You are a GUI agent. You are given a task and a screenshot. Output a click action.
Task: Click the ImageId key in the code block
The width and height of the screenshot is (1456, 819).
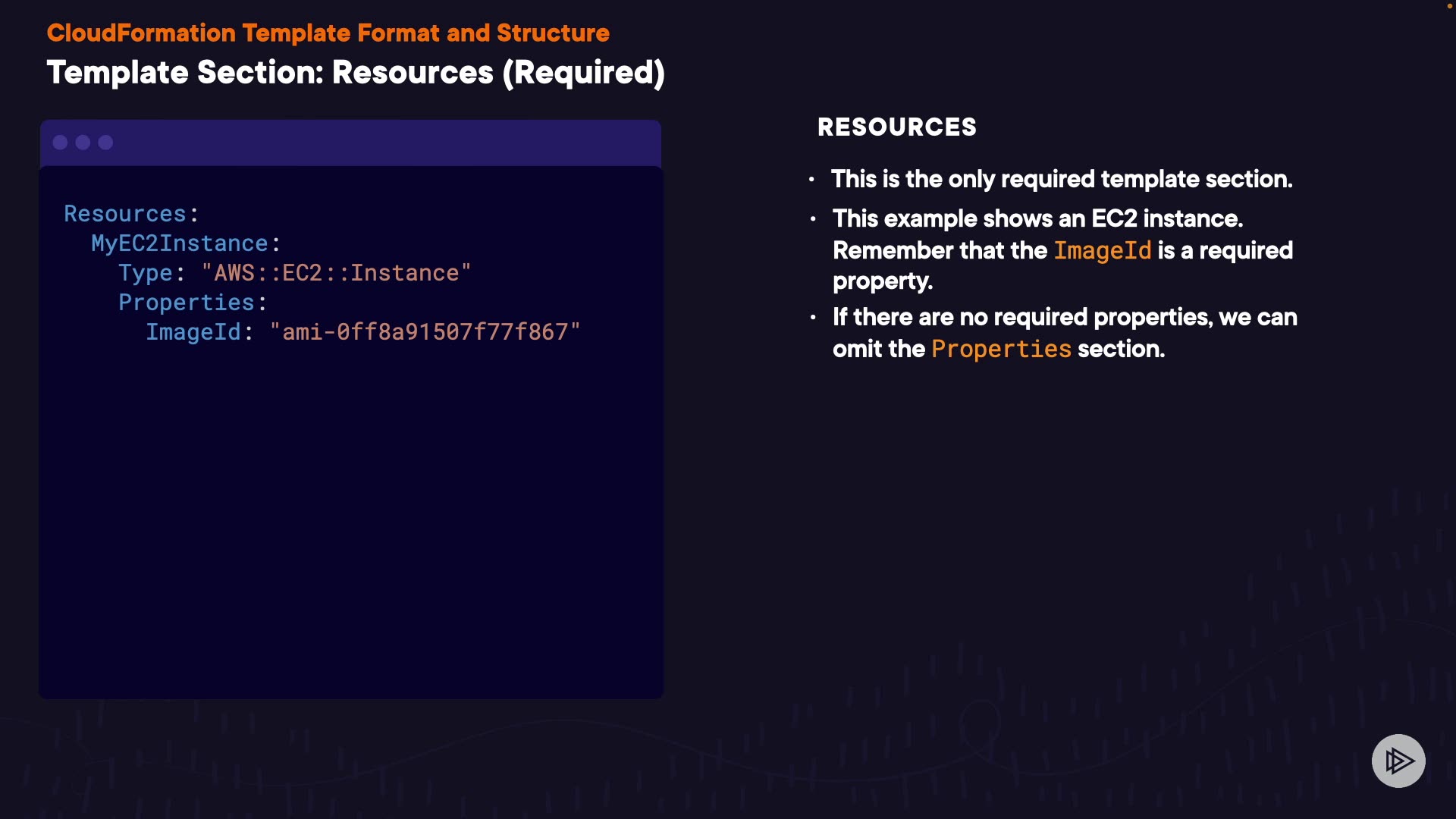tap(193, 332)
